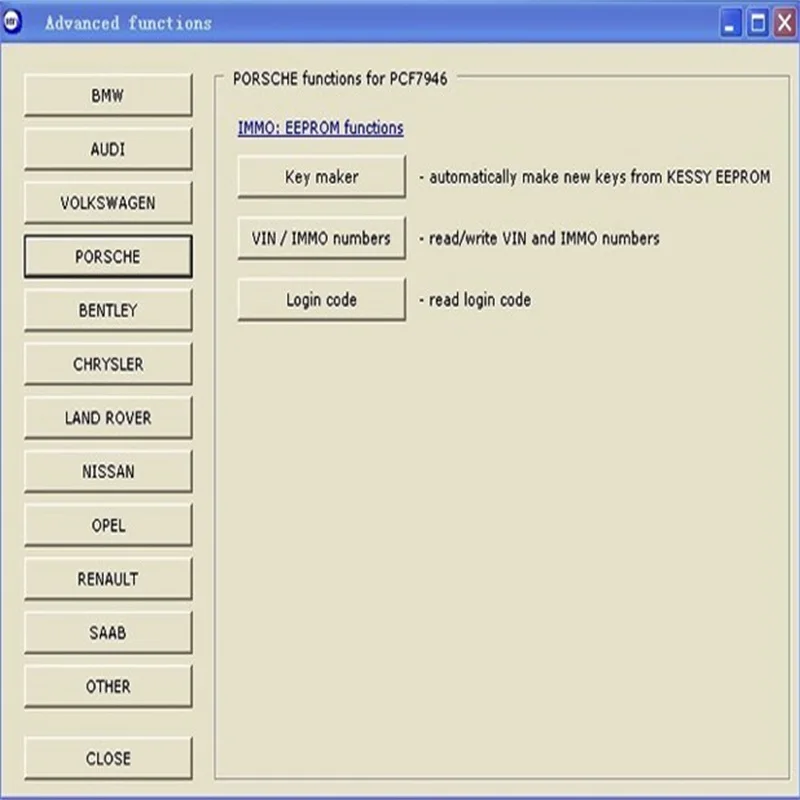
Task: Open BENTLEY functions
Action: [108, 310]
